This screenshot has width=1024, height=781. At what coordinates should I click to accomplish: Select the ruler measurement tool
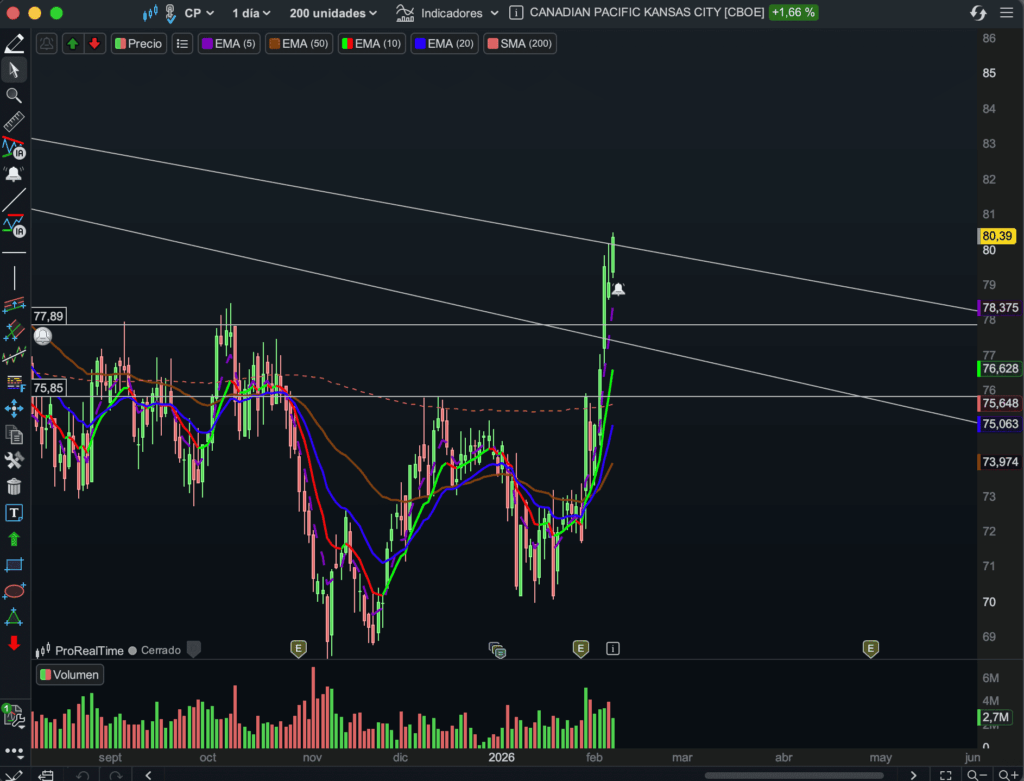pyautogui.click(x=14, y=122)
